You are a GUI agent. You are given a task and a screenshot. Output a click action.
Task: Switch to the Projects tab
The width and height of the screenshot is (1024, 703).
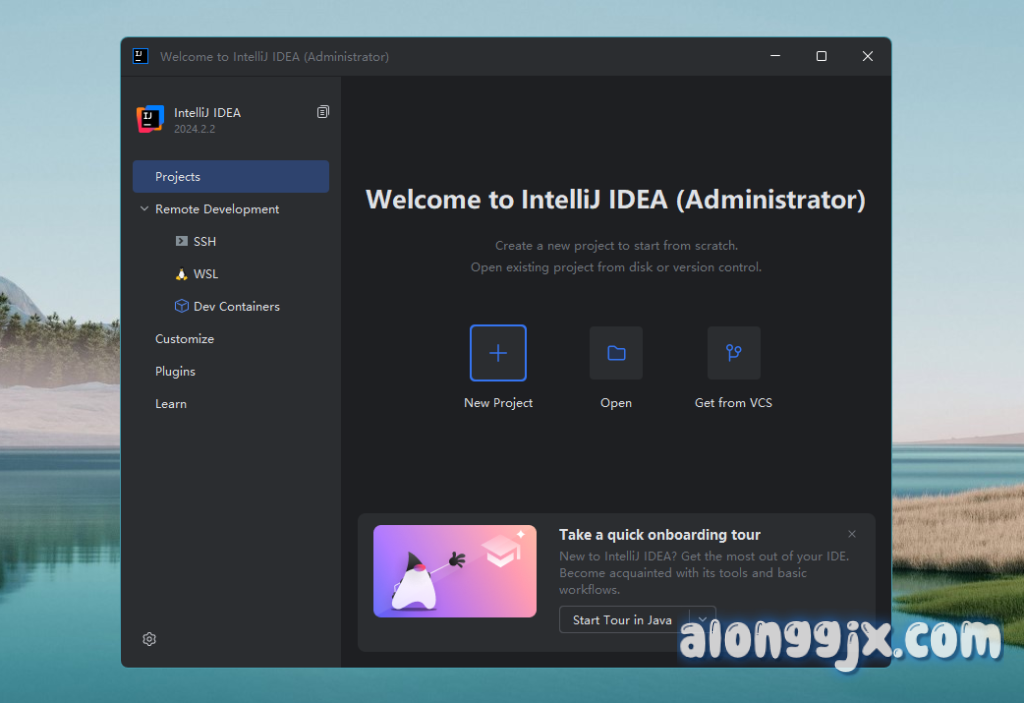click(x=231, y=177)
